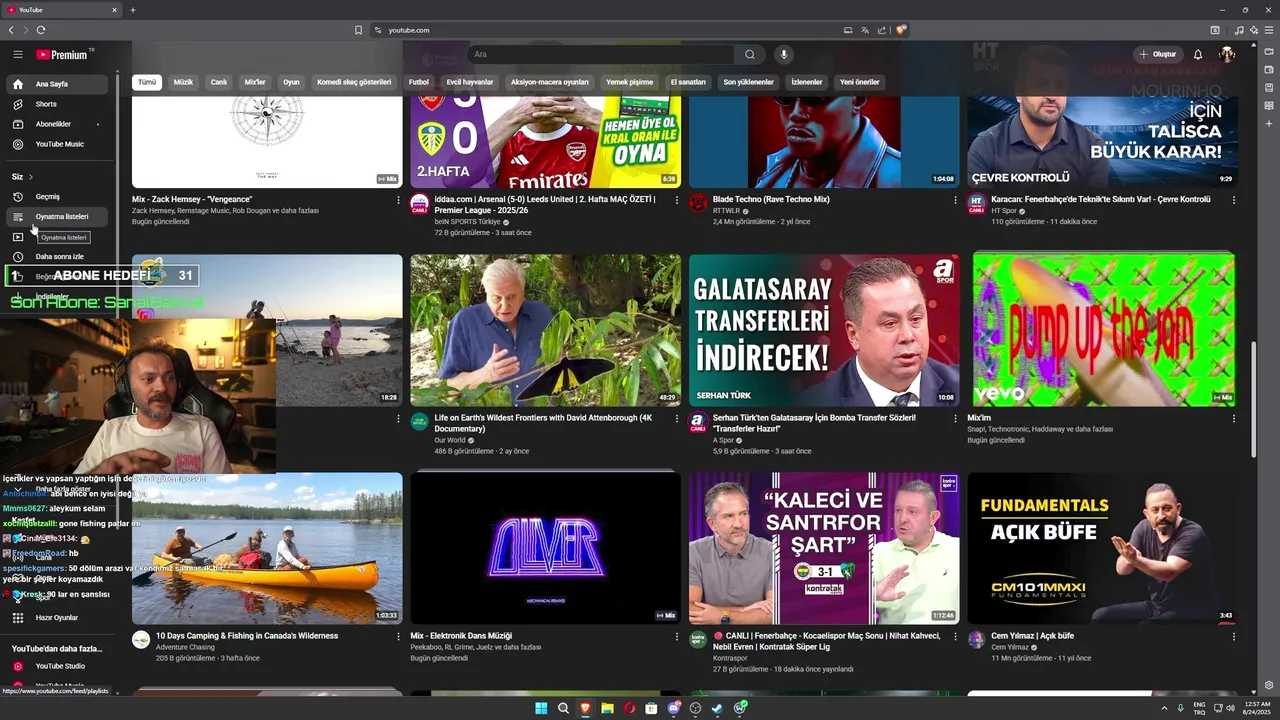Open more options for Mix'im playlist
1280x720 pixels.
coord(1233,418)
